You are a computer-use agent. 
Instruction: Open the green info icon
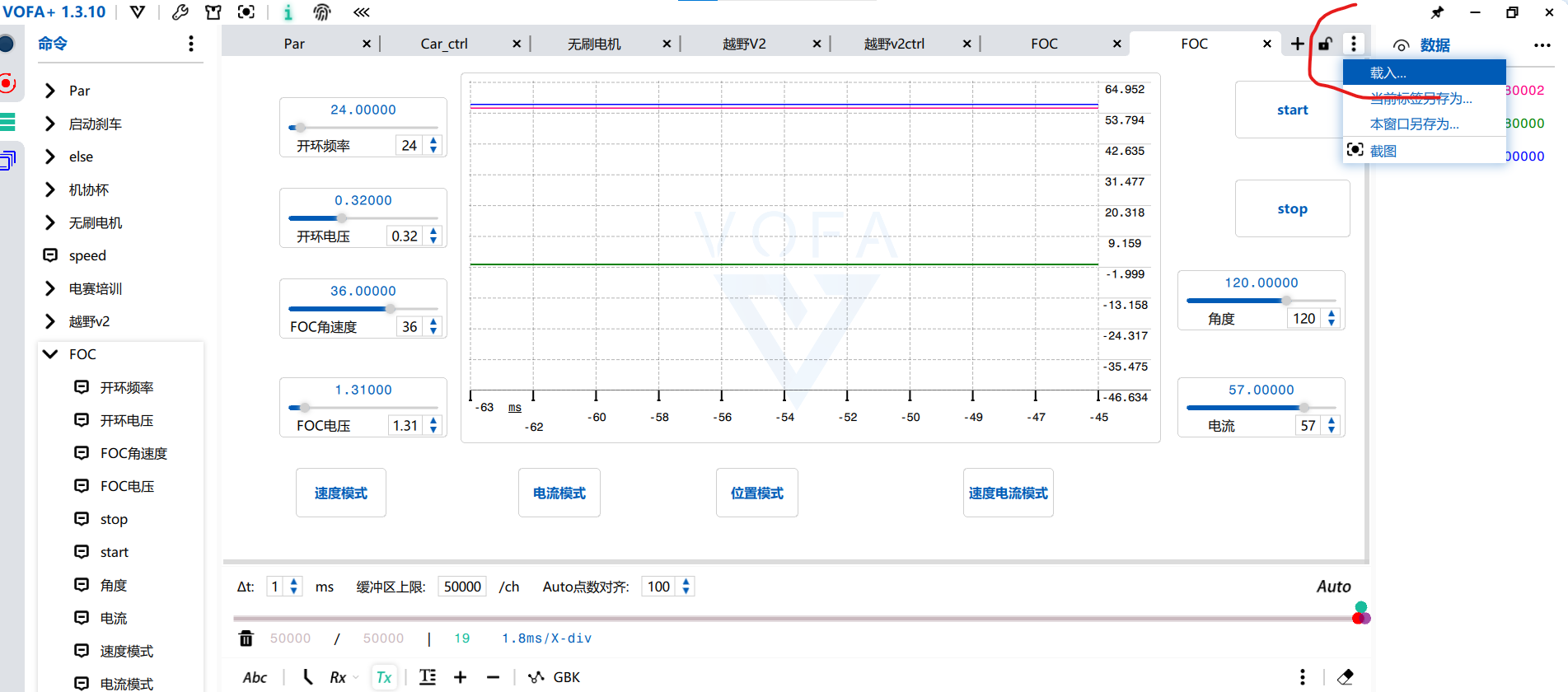click(288, 12)
